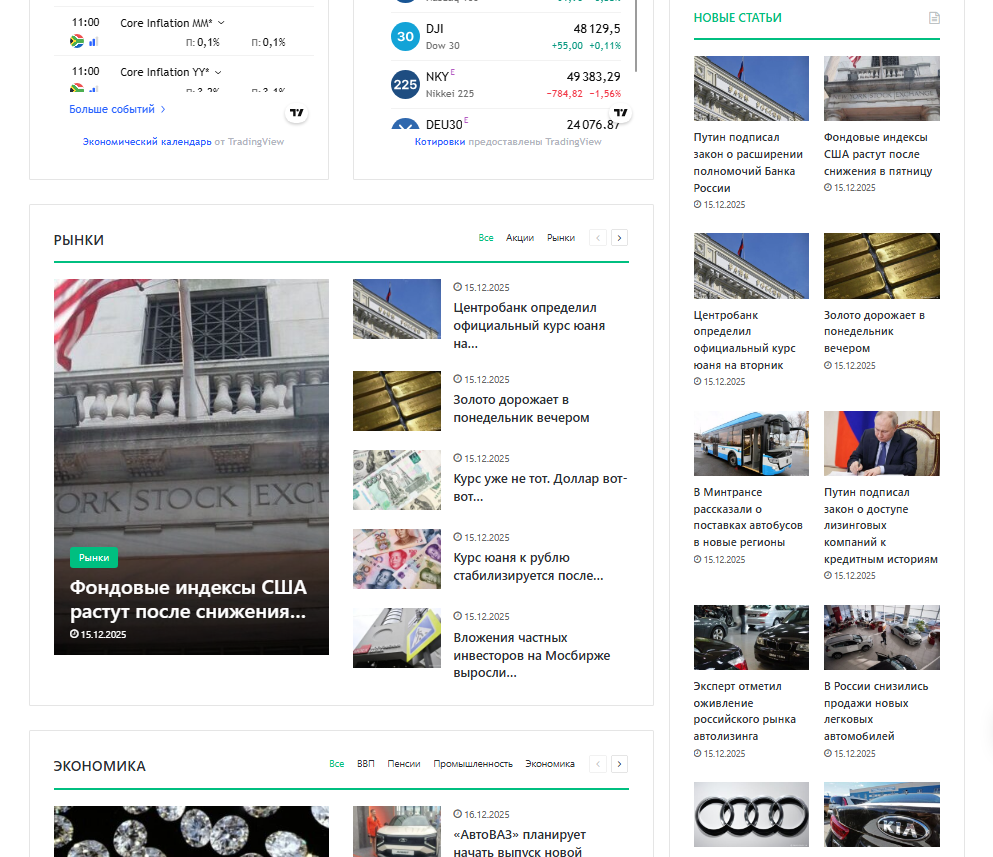Click document icon next to Новые статьи heading
993x857 pixels.
pyautogui.click(x=934, y=18)
